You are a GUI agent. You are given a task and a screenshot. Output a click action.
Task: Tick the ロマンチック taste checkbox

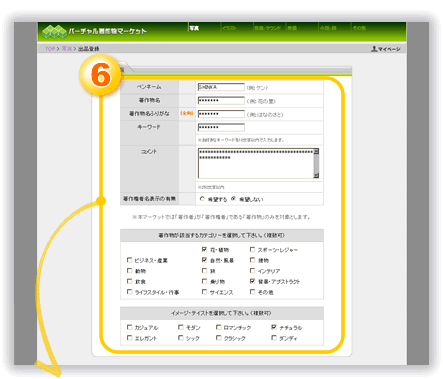pyautogui.click(x=218, y=327)
